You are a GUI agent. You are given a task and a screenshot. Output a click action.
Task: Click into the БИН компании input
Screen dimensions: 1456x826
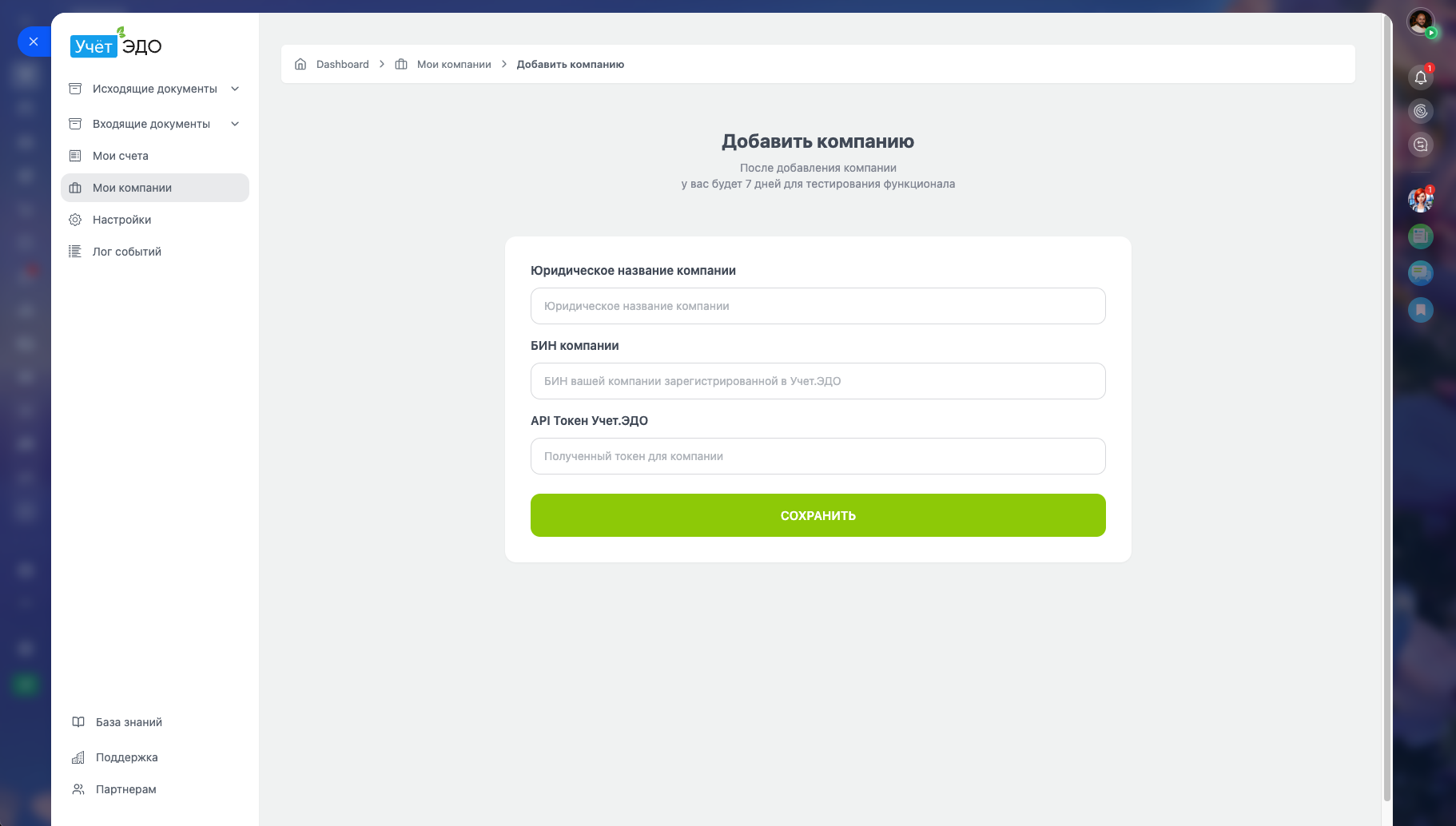[x=818, y=381]
